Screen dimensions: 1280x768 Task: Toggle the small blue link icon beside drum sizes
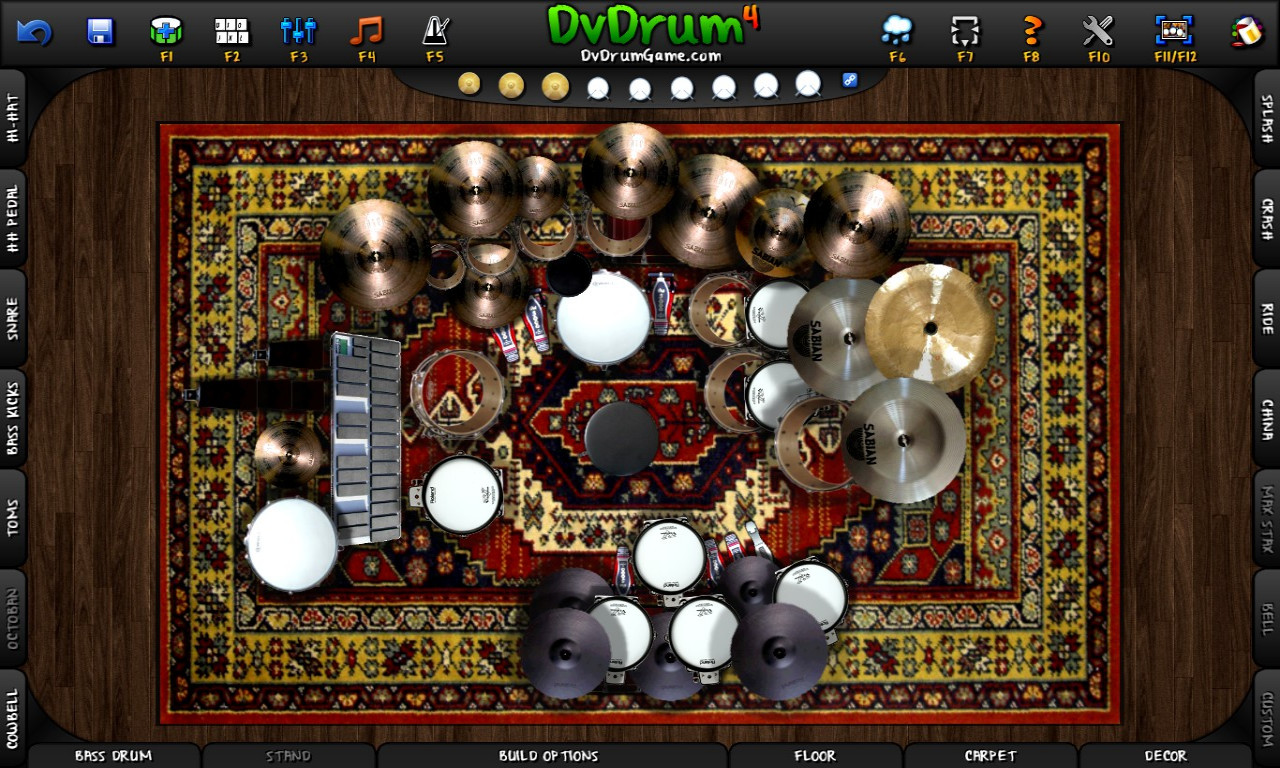(850, 80)
